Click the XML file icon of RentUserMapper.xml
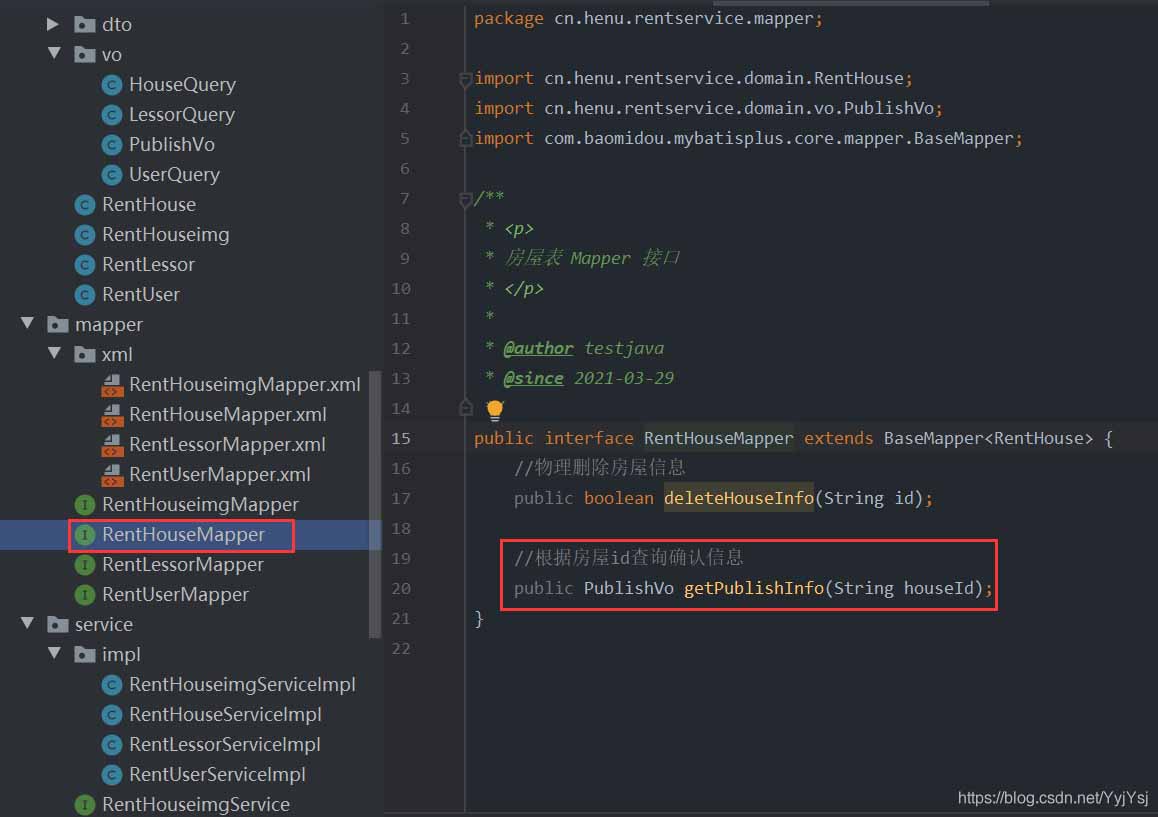This screenshot has height=817, width=1158. [111, 474]
